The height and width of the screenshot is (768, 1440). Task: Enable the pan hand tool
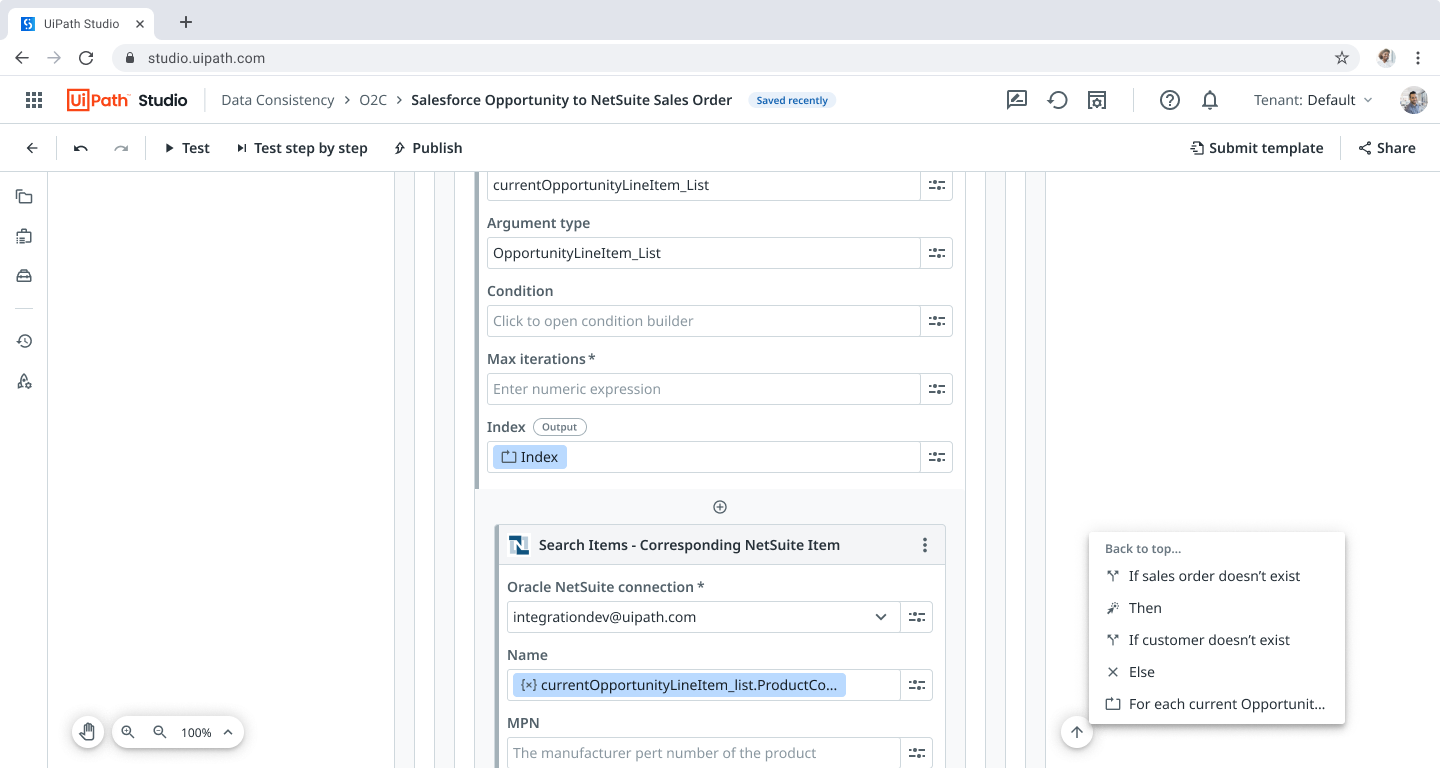pos(88,732)
